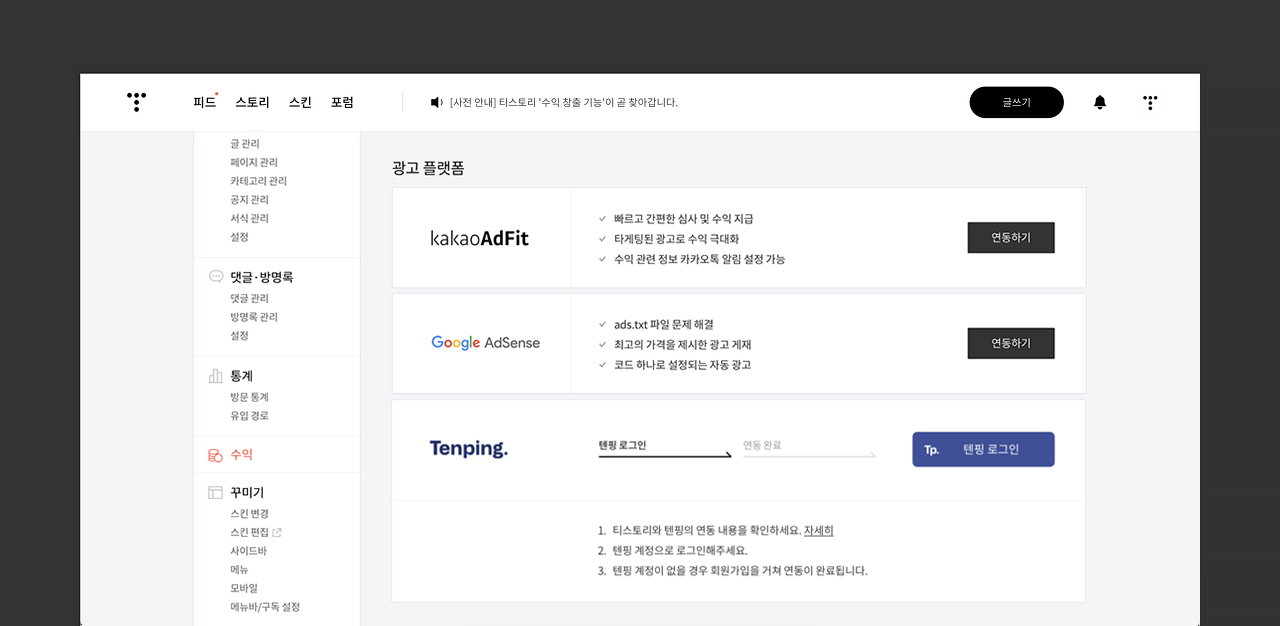This screenshot has height=626, width=1280.
Task: Click the kakaoAdFit logo
Action: click(480, 238)
